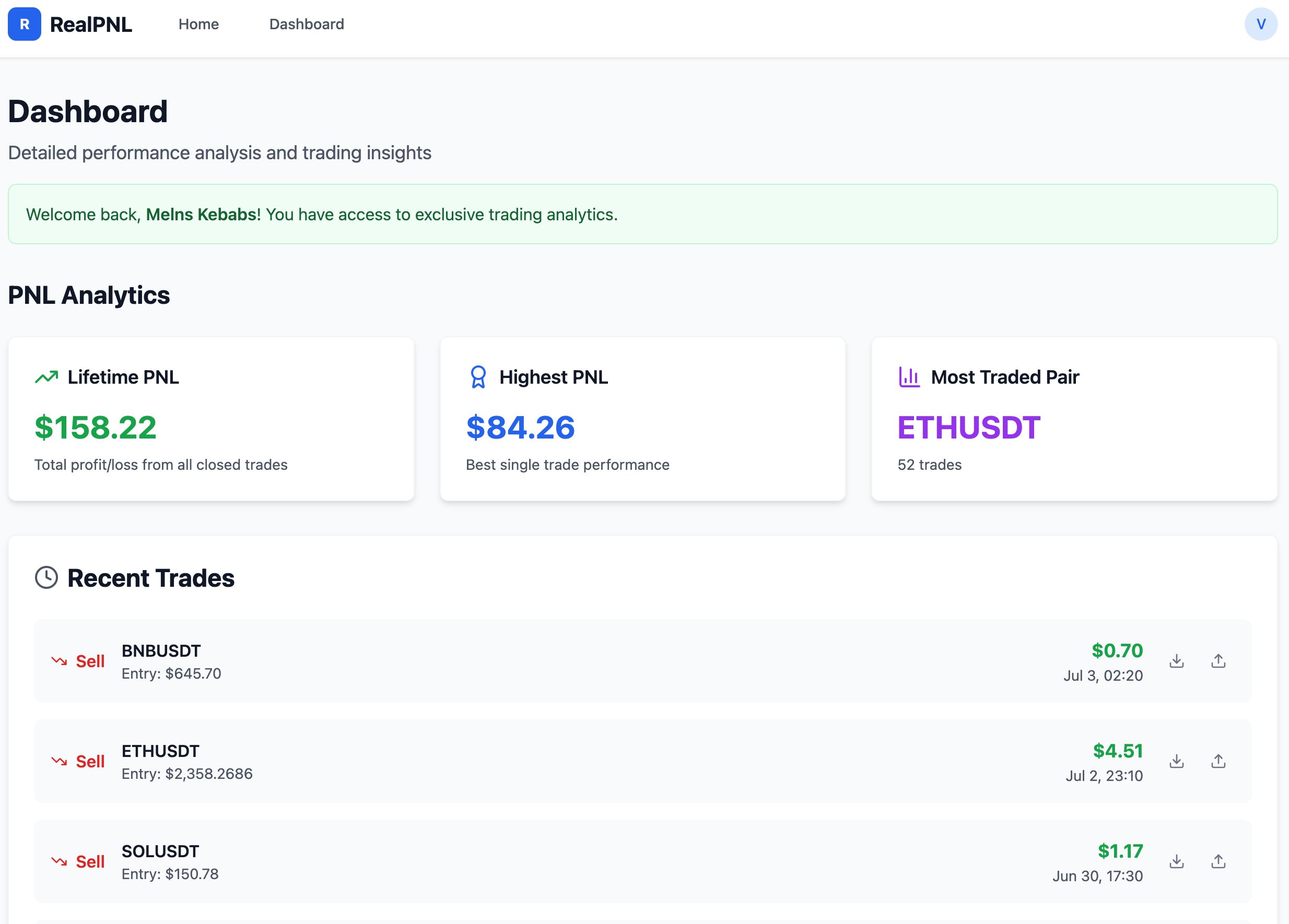
Task: Share the ETHUSDT trade
Action: click(1218, 761)
